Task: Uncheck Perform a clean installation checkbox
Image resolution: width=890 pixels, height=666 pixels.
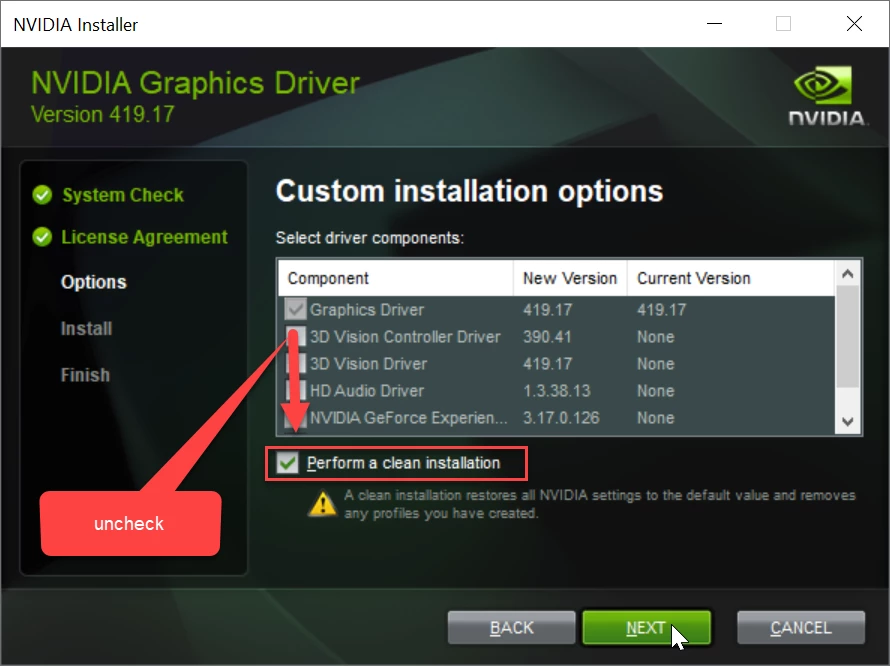Action: point(287,463)
